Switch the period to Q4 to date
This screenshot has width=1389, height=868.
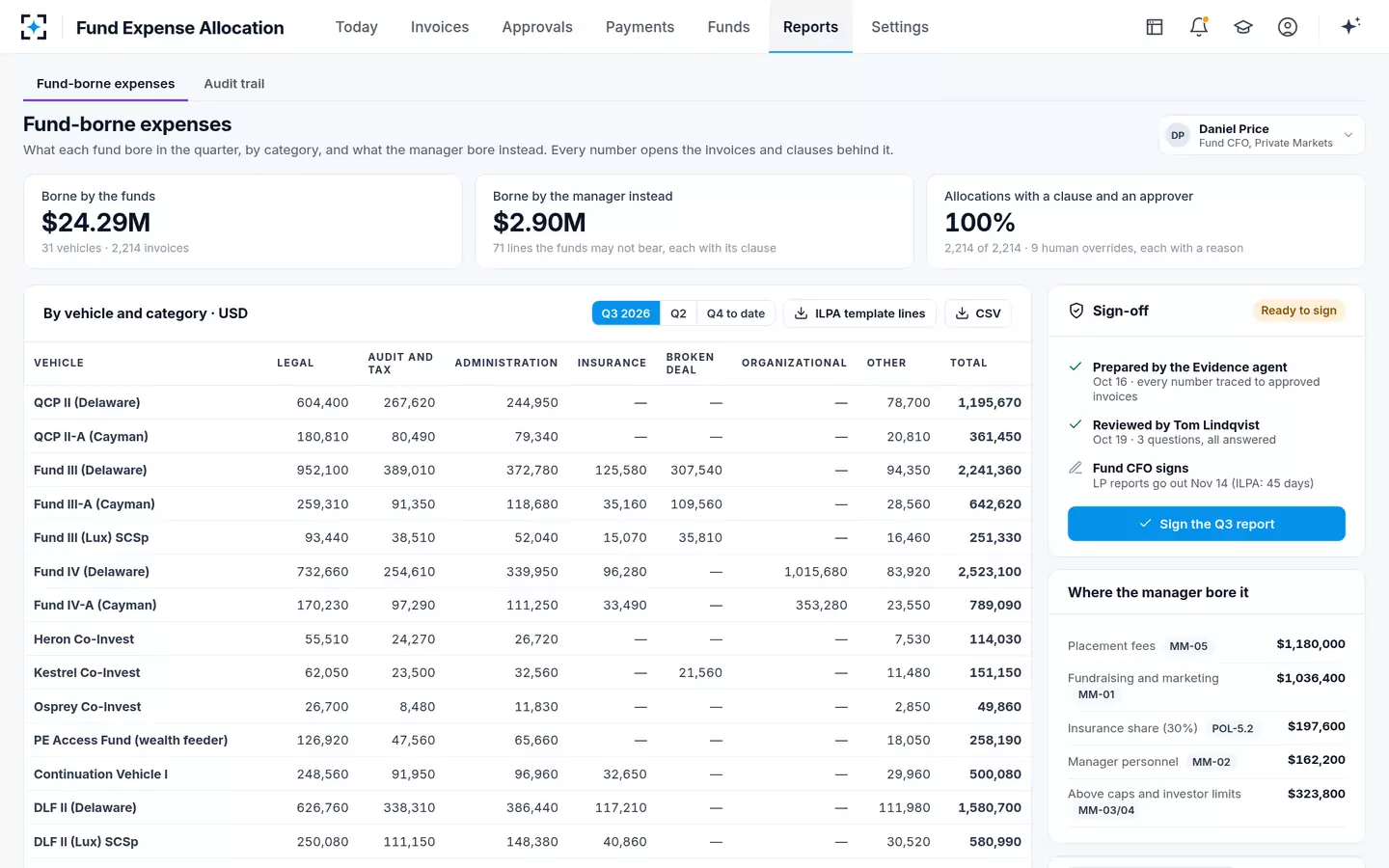point(735,313)
